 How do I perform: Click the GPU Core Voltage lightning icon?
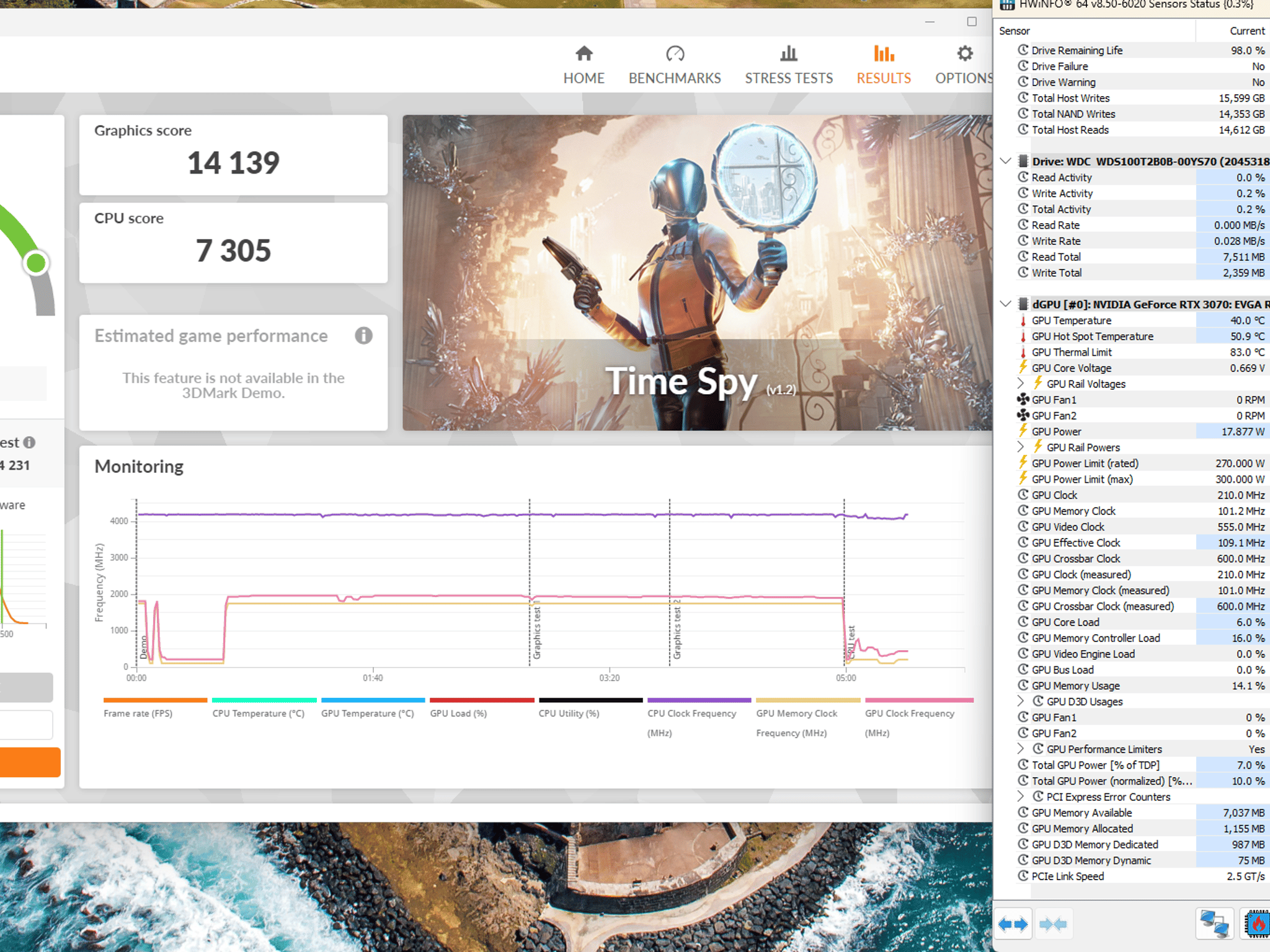click(x=1023, y=368)
